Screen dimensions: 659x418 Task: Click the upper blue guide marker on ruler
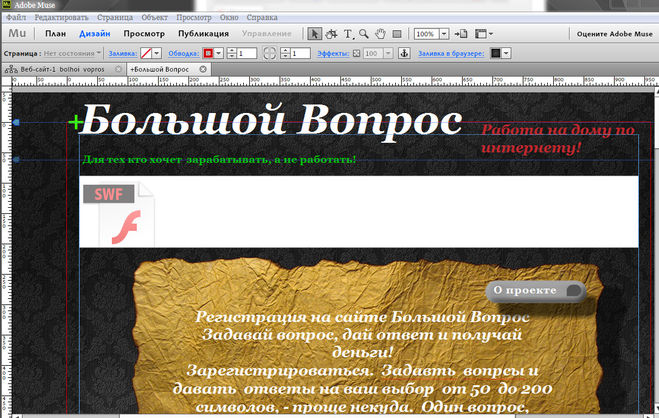coord(16,122)
